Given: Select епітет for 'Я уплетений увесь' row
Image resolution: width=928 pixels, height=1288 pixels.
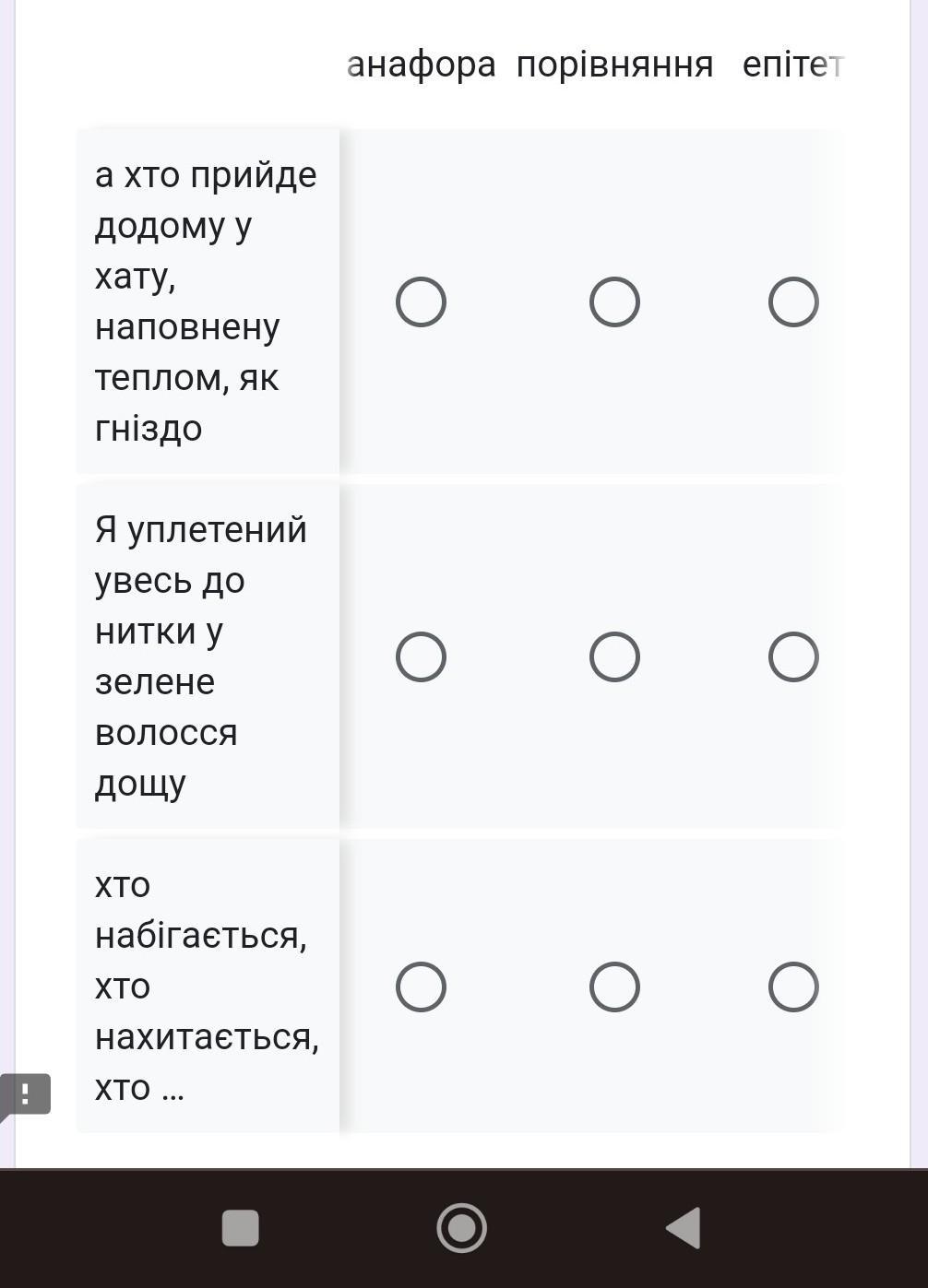Looking at the screenshot, I should pos(793,656).
